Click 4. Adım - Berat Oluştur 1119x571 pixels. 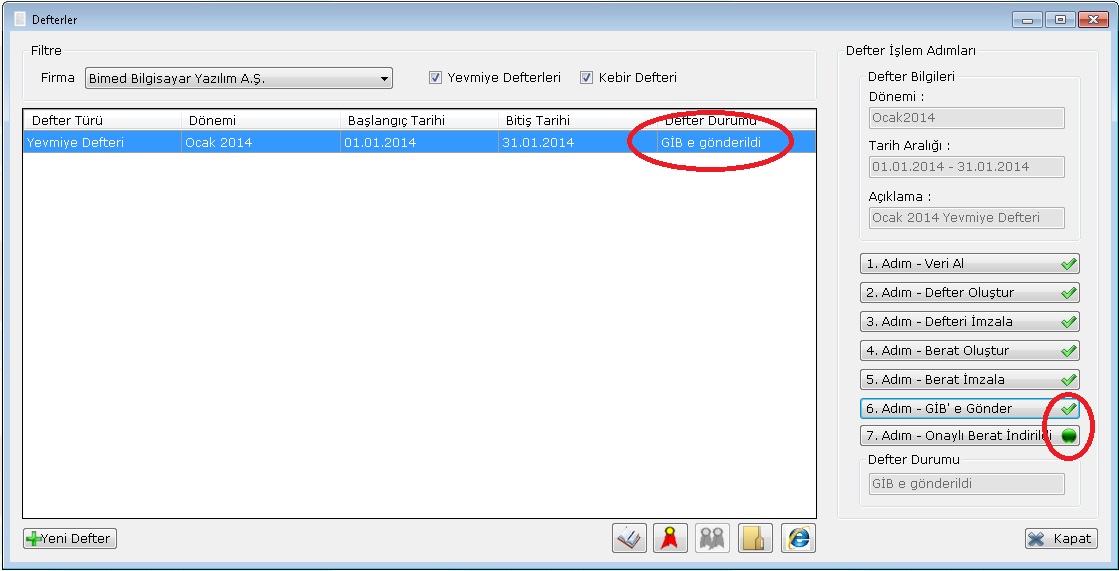tap(969, 350)
